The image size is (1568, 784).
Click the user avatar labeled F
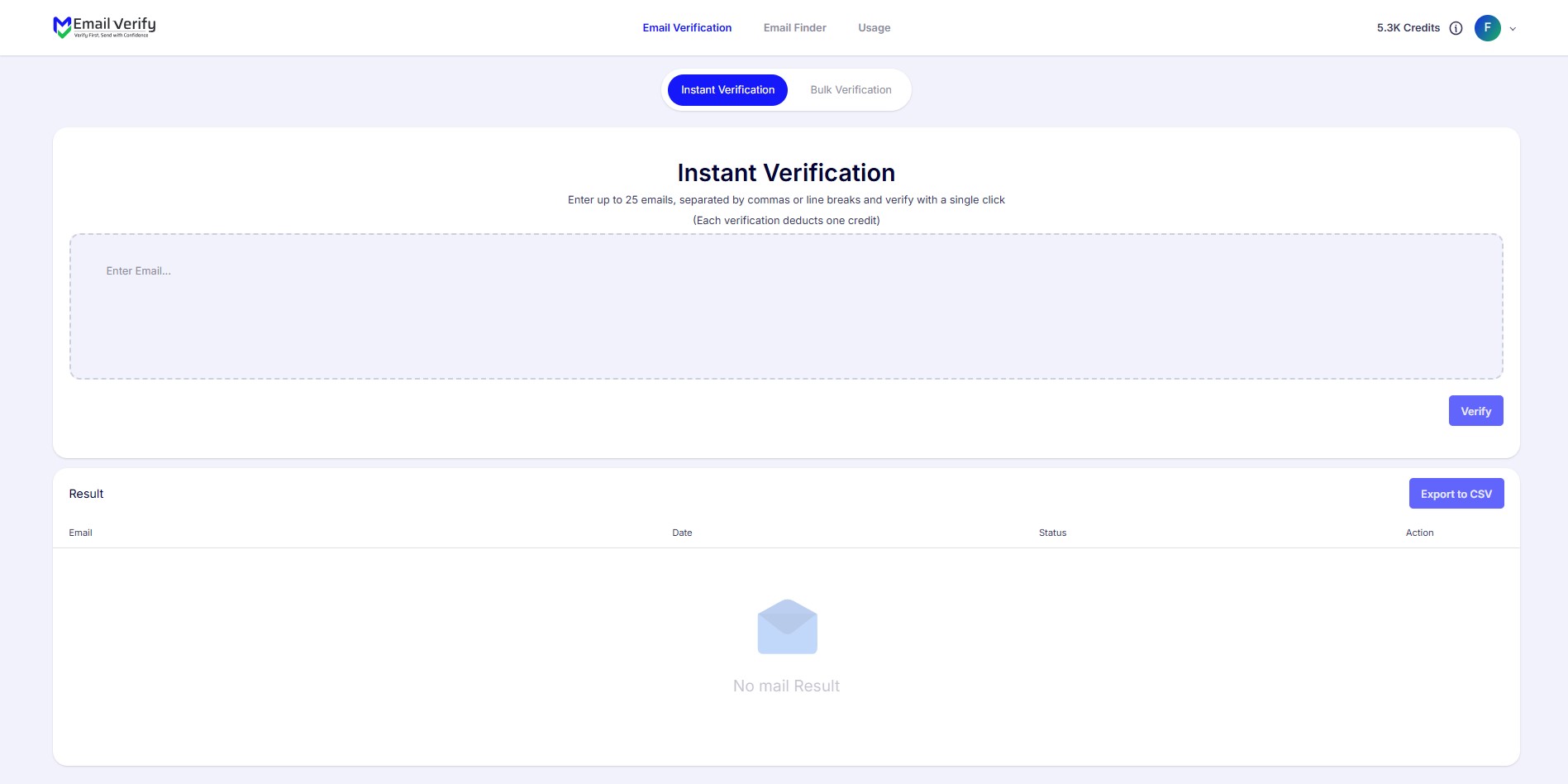pyautogui.click(x=1487, y=28)
